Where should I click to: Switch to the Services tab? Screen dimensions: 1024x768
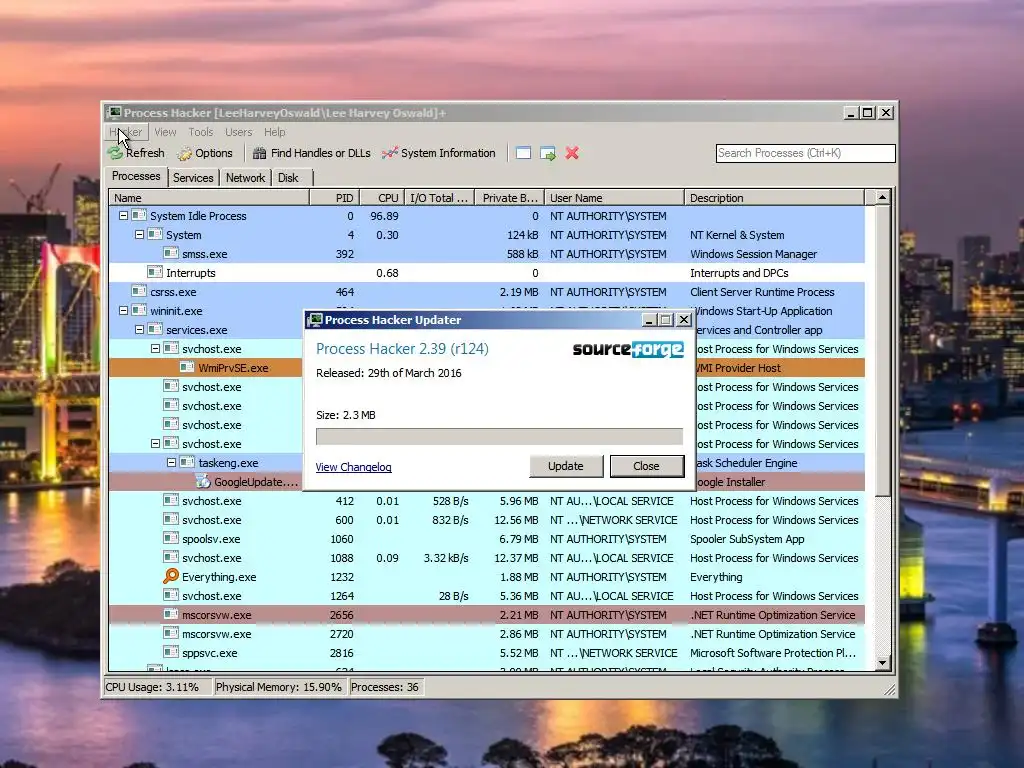193,178
